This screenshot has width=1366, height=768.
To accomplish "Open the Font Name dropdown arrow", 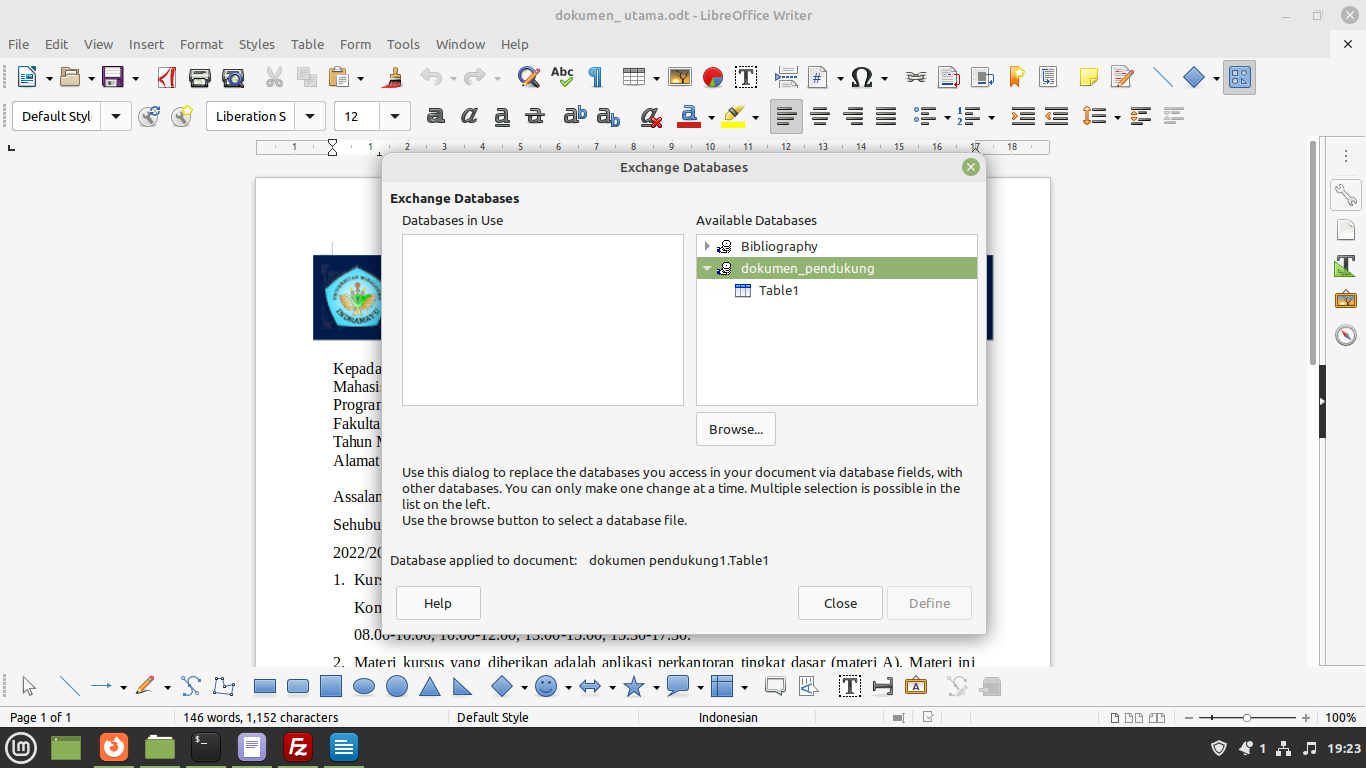I will pos(311,116).
